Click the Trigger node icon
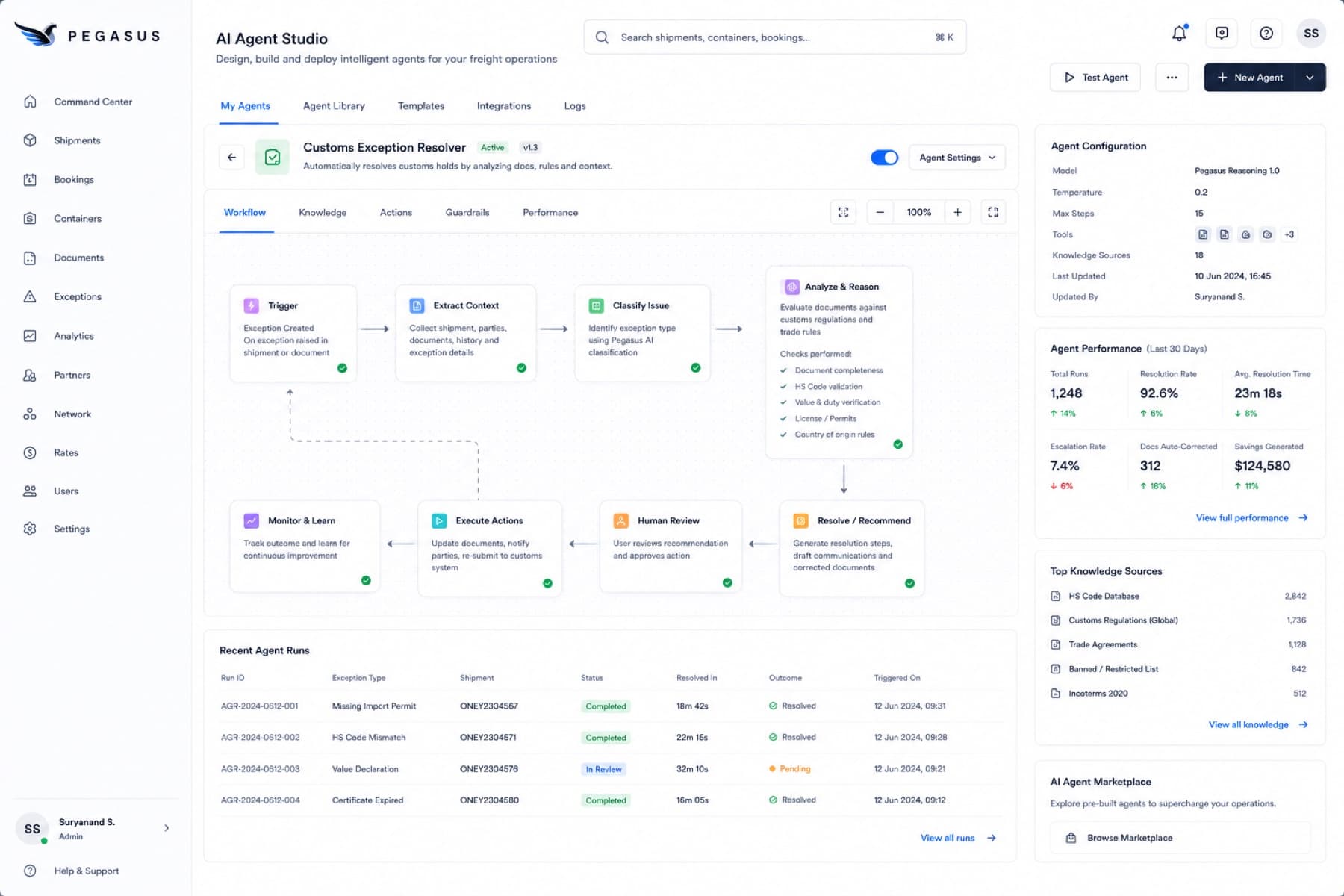 click(252, 305)
